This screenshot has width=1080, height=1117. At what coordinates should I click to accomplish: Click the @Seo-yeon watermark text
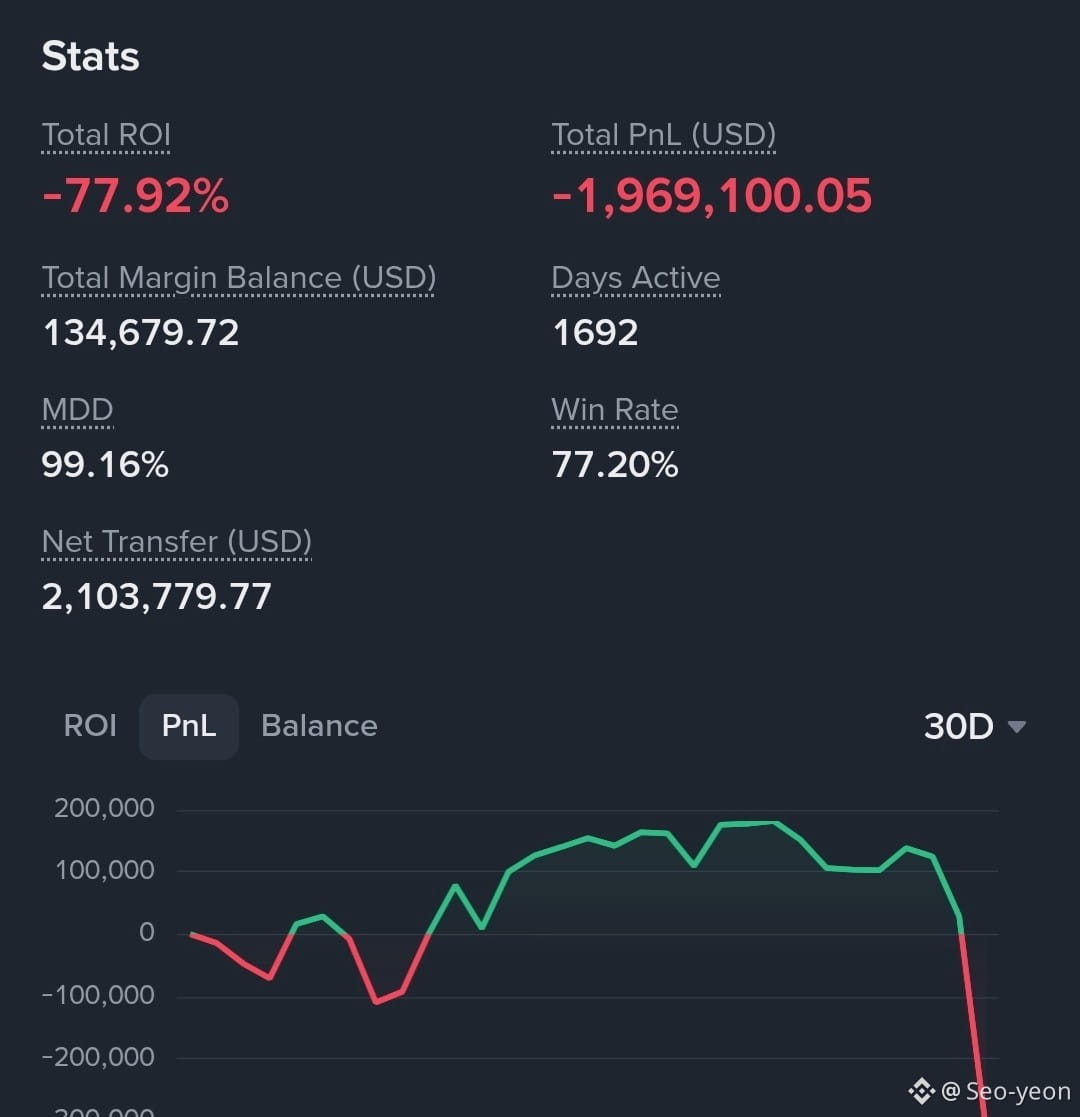[1005, 1091]
